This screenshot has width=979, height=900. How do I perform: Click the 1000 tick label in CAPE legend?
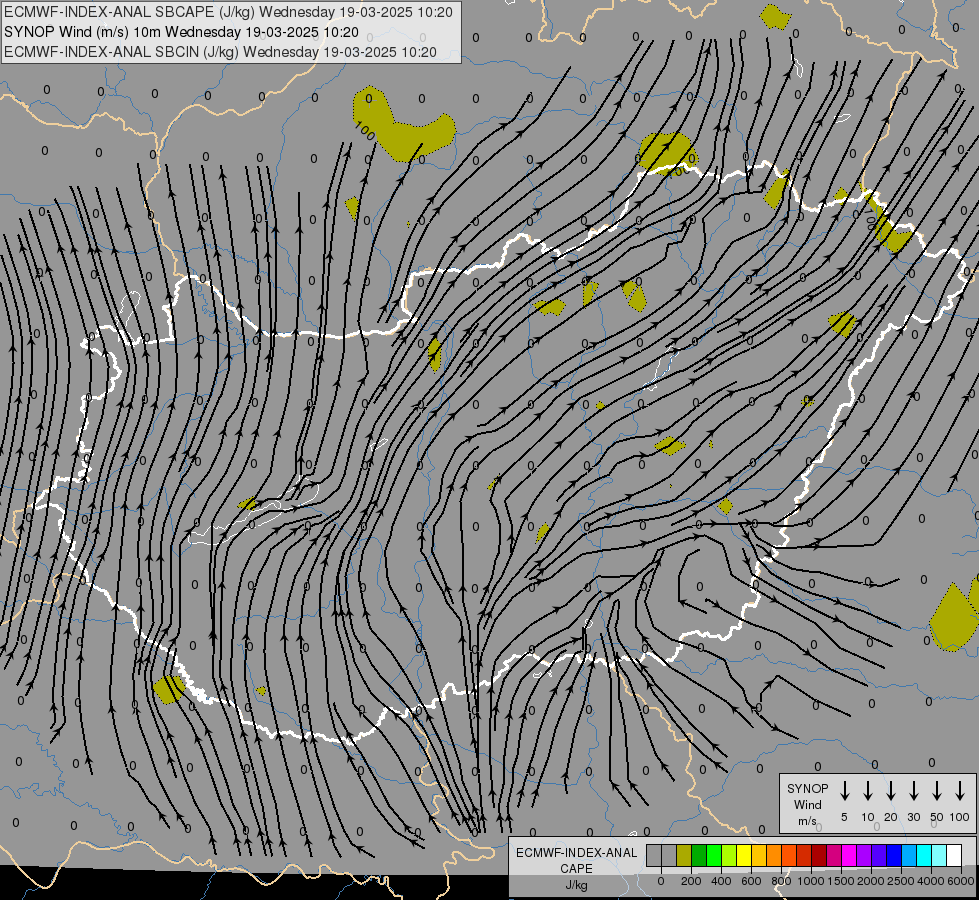tap(811, 881)
